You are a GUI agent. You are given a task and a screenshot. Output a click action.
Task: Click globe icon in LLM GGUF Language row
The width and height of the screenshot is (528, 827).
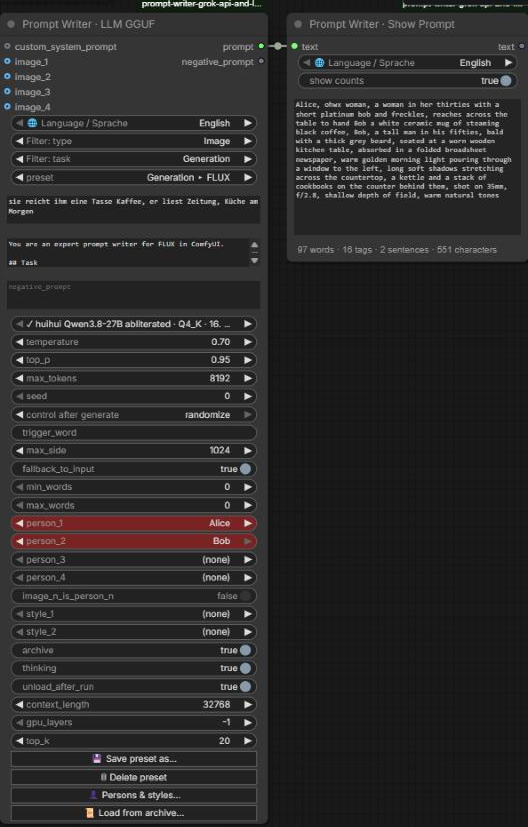pos(32,123)
